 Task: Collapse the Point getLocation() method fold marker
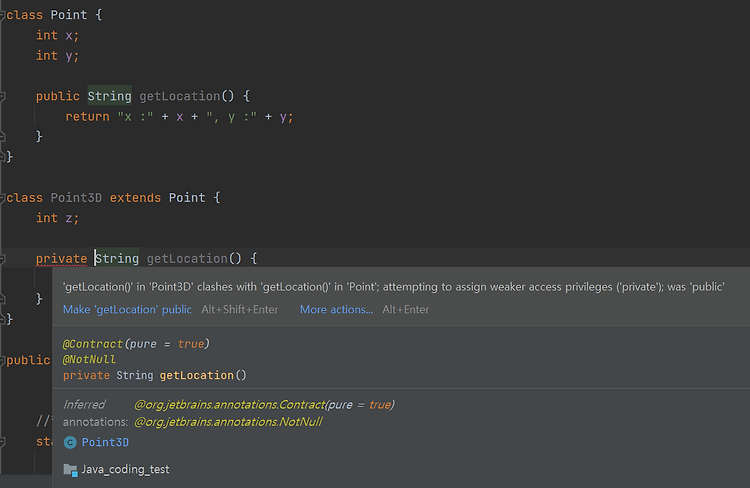pyautogui.click(x=2, y=96)
